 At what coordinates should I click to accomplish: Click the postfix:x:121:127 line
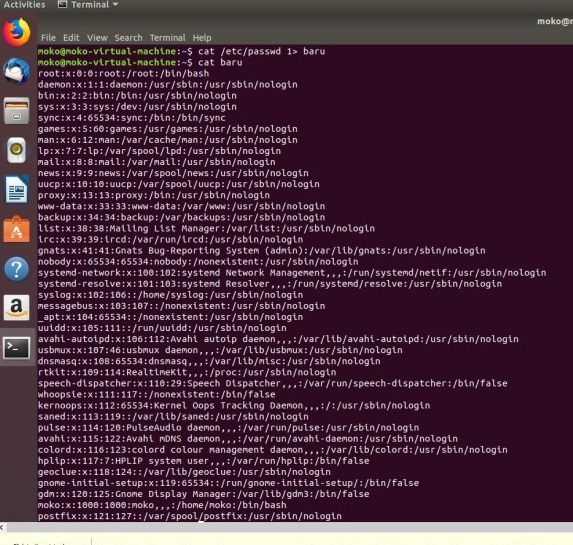(190, 516)
